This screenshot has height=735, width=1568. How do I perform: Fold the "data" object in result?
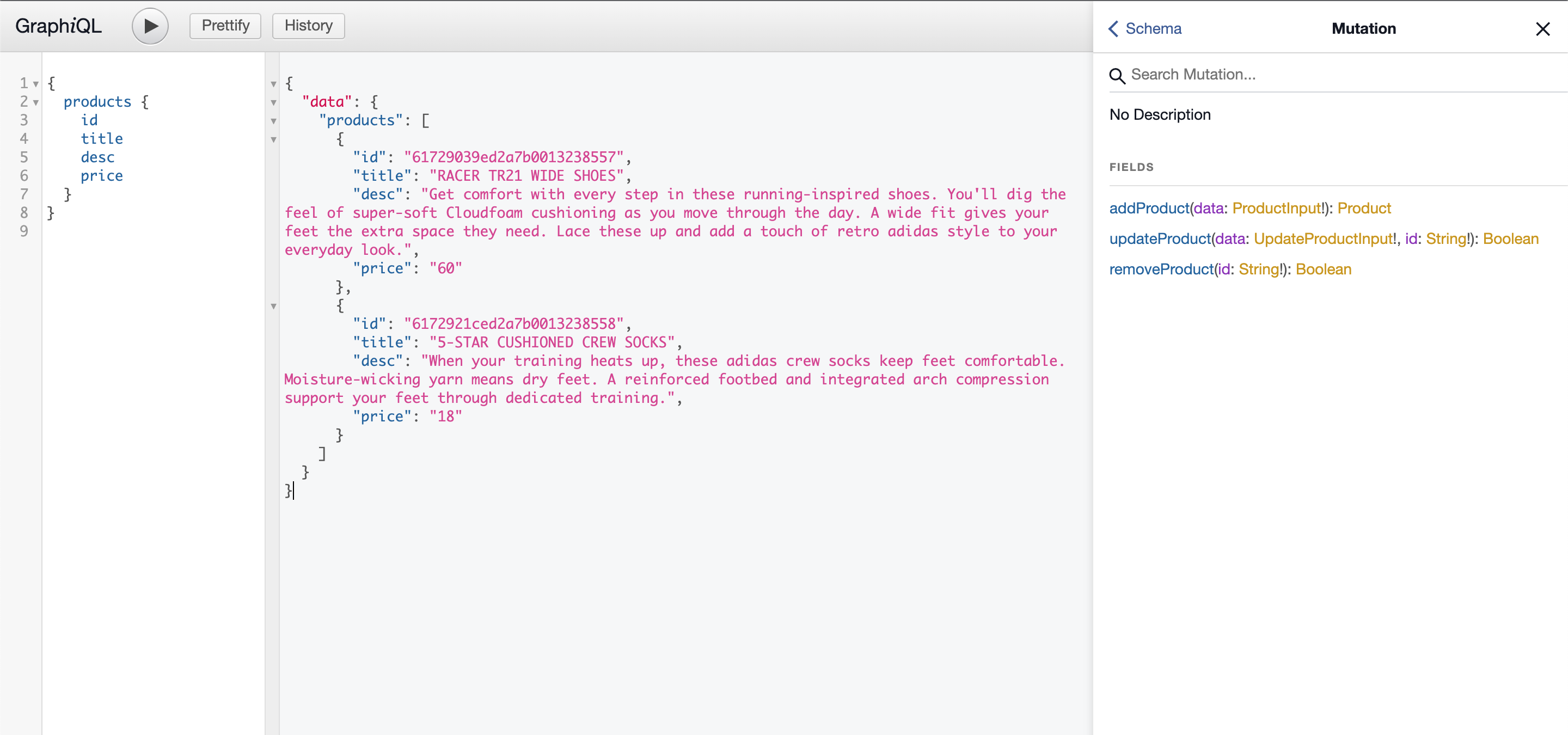(x=273, y=102)
